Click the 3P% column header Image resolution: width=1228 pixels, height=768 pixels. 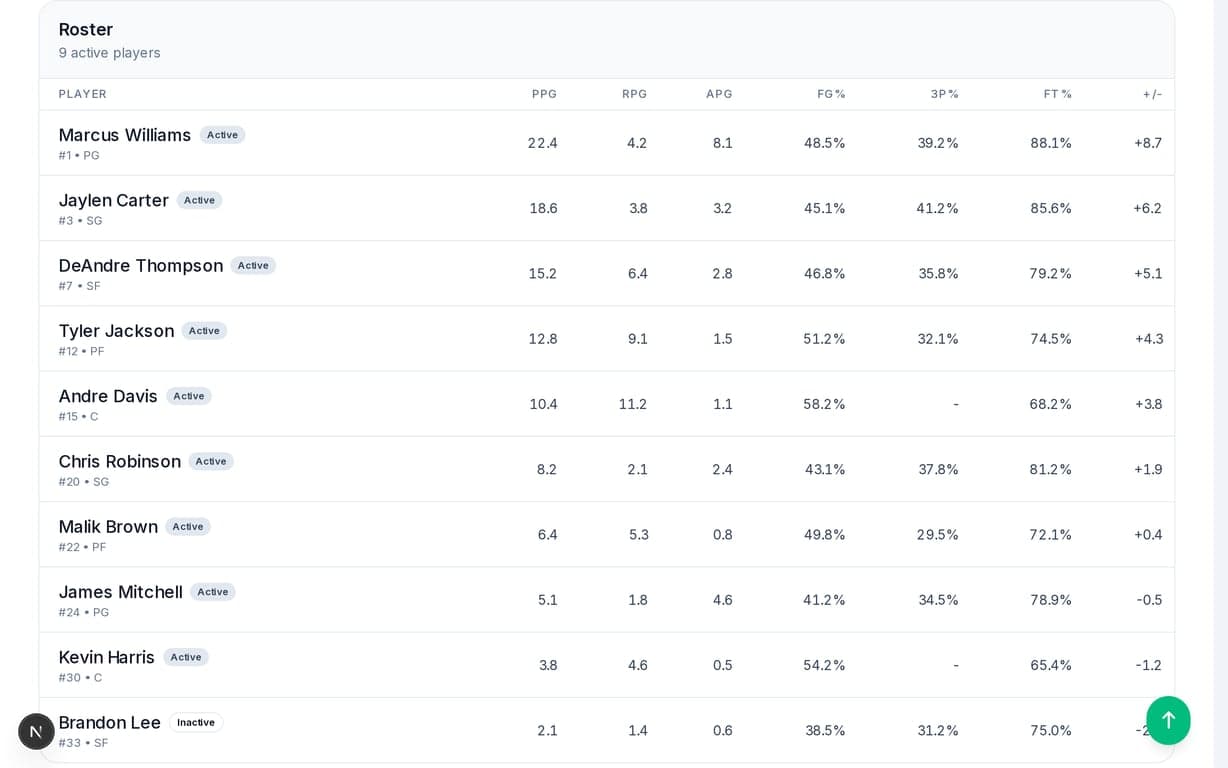pyautogui.click(x=944, y=94)
